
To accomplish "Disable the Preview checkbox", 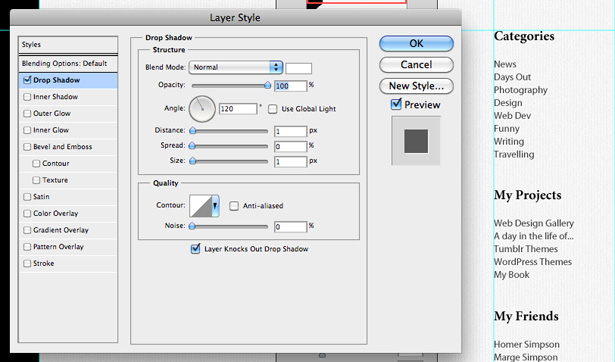I will [396, 104].
